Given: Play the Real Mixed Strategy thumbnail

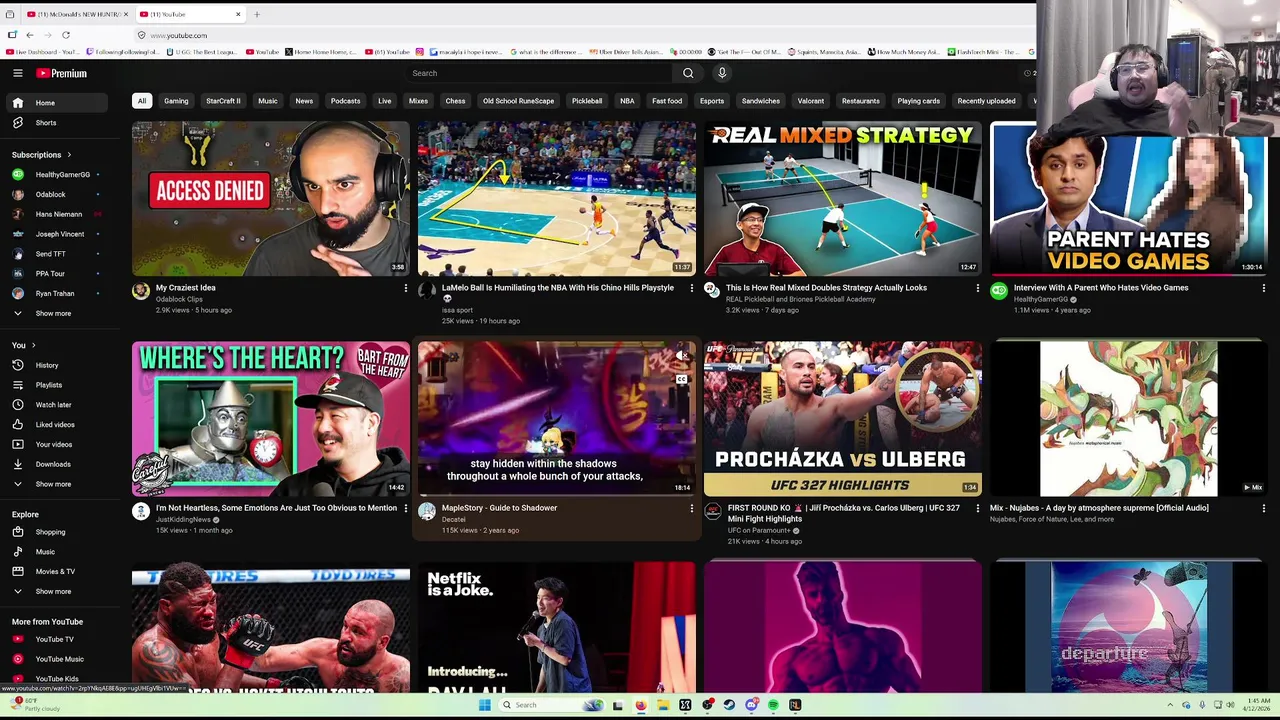Looking at the screenshot, I should tap(843, 199).
